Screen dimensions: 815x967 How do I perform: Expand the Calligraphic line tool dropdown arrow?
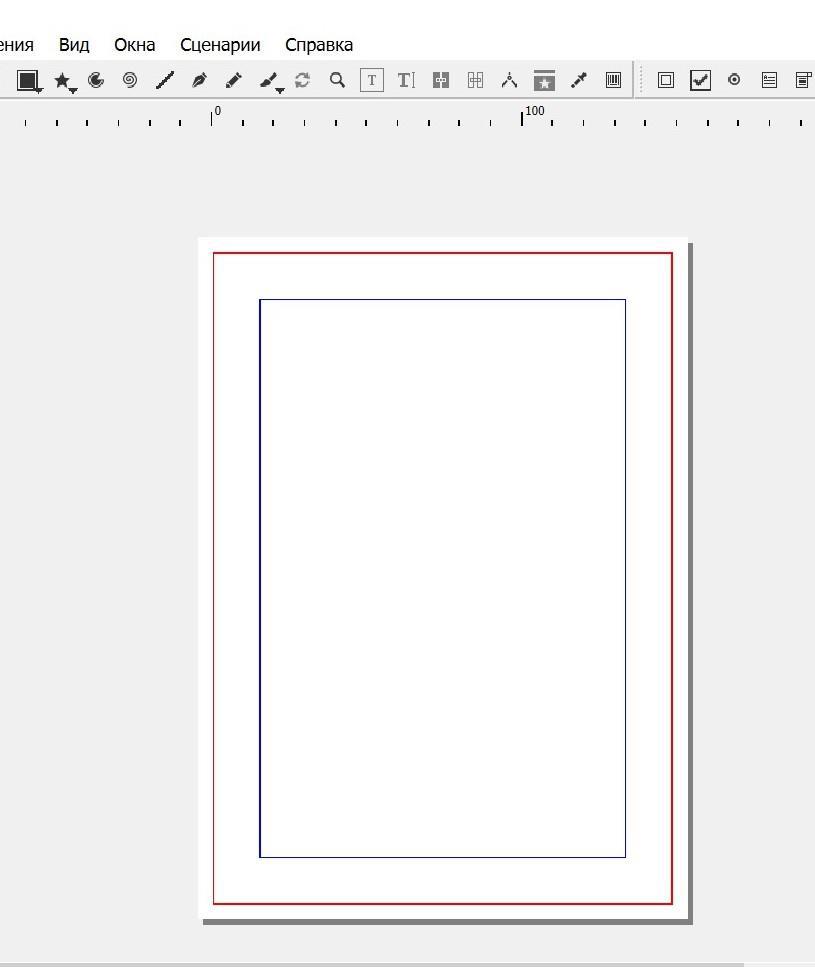pyautogui.click(x=280, y=91)
